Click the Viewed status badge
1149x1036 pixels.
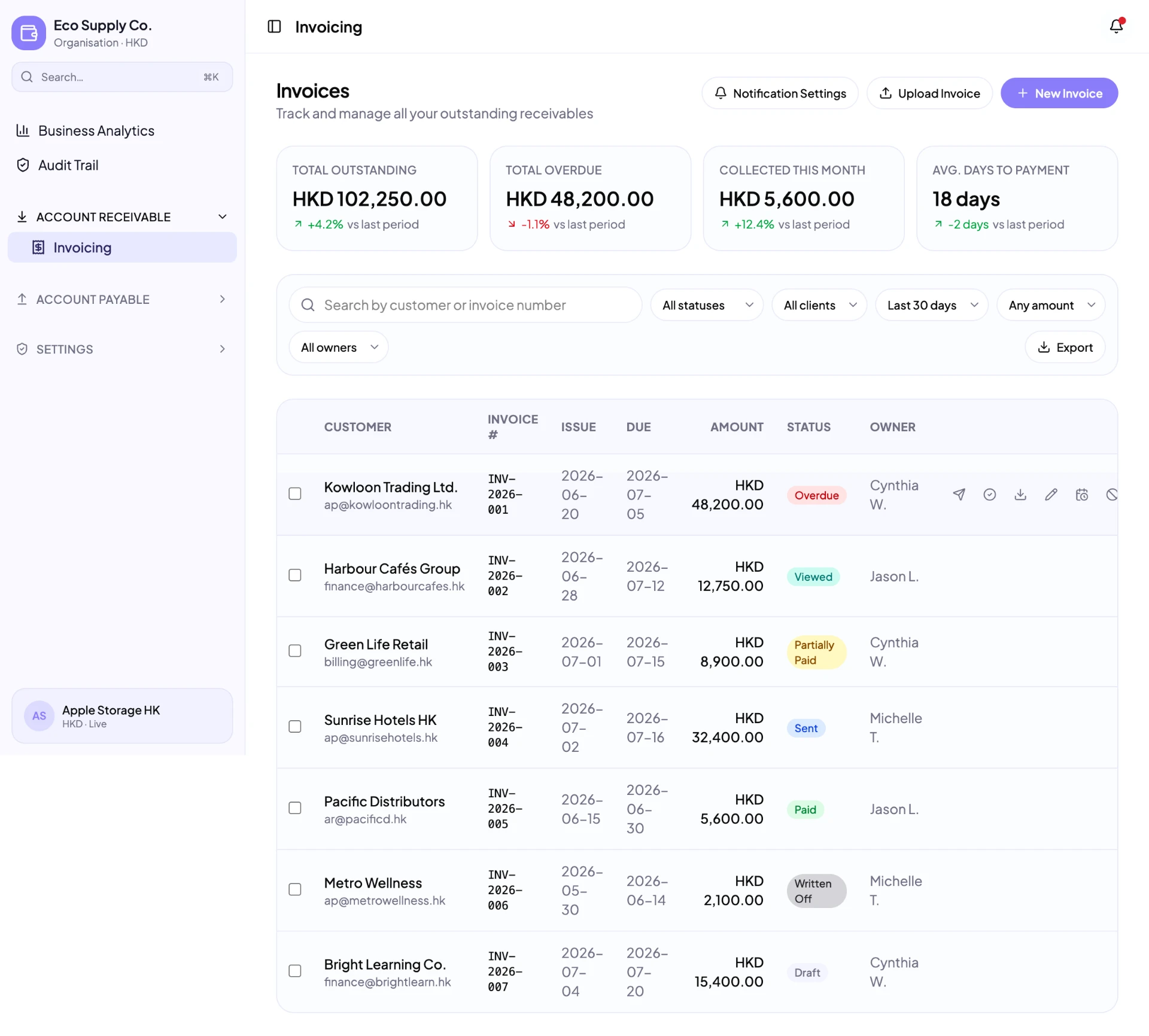(x=813, y=577)
